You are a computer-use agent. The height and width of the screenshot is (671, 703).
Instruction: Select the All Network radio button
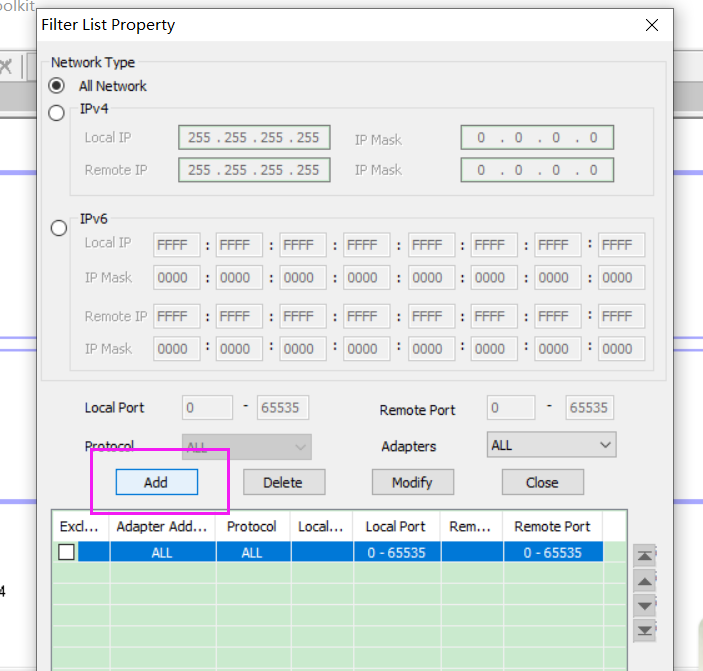(x=56, y=85)
